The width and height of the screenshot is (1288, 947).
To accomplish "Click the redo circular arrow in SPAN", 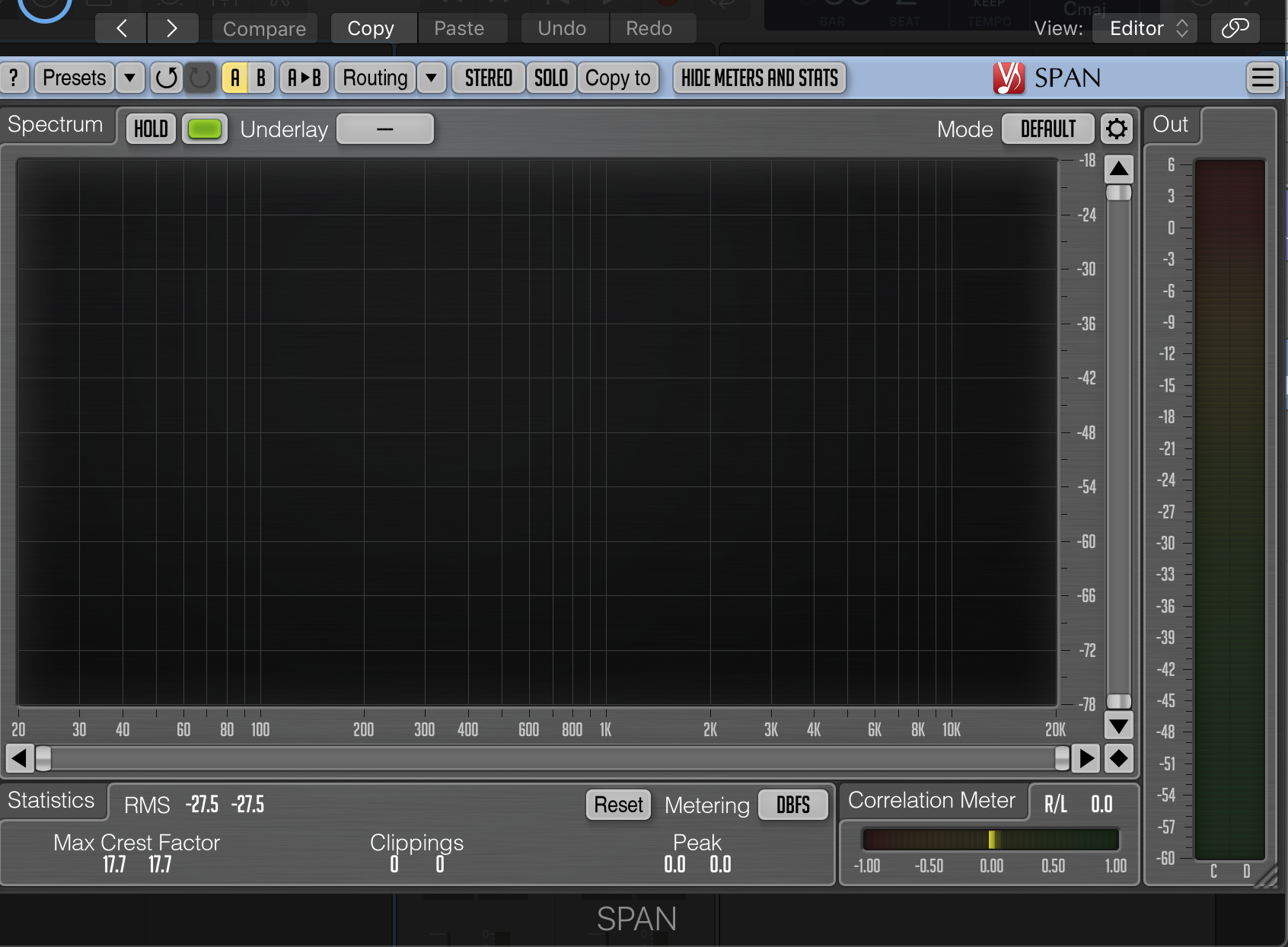I will (200, 78).
